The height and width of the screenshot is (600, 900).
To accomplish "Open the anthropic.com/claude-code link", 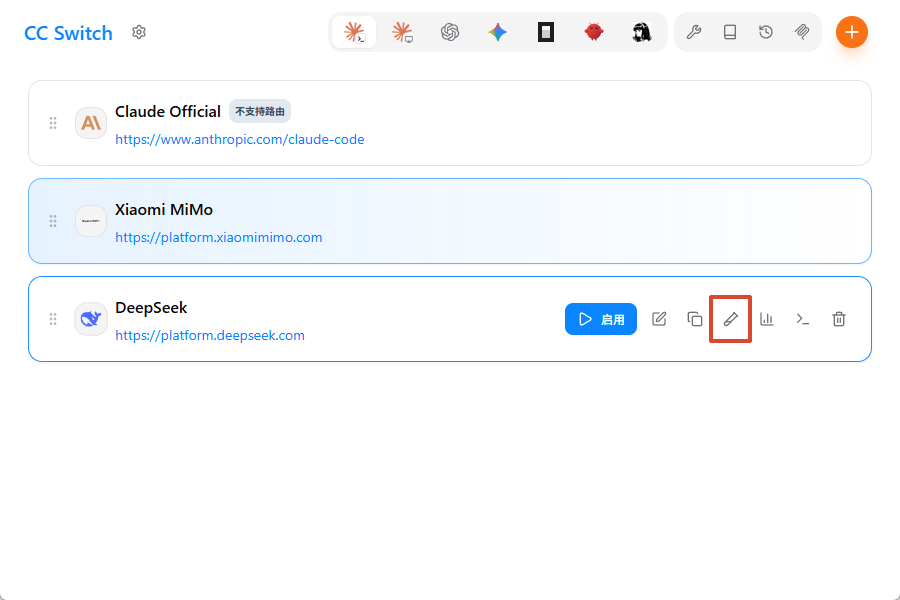I will click(240, 140).
